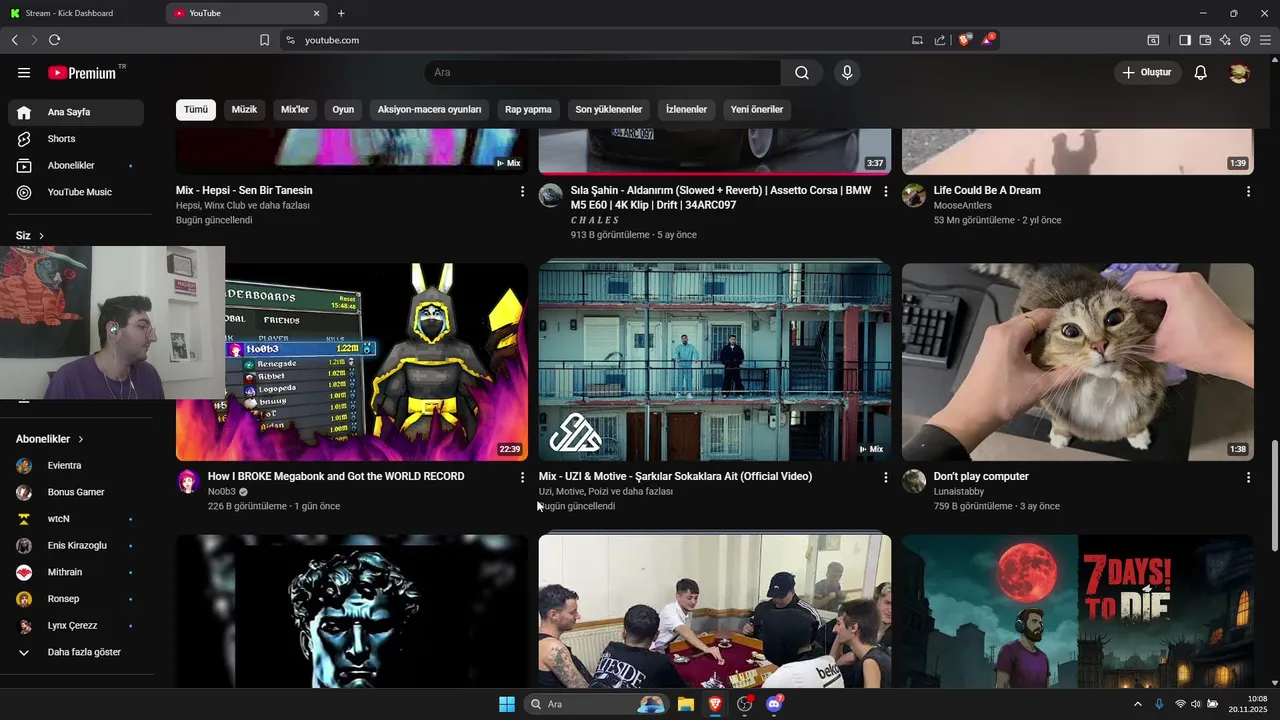Click the YouTube search field

pos(603,73)
